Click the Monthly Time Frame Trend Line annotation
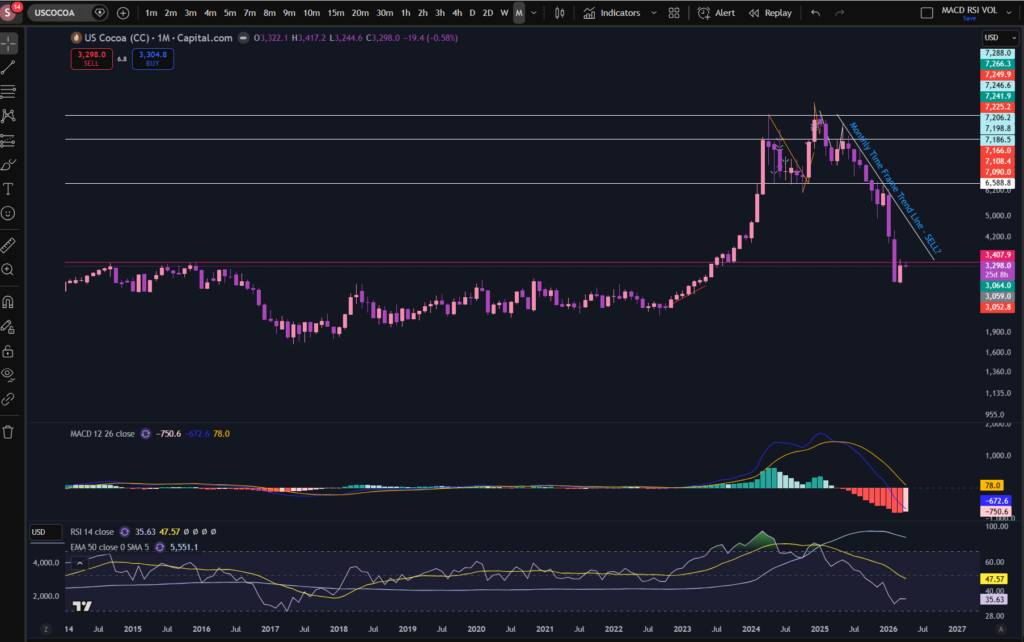Image resolution: width=1024 pixels, height=642 pixels. tap(895, 188)
